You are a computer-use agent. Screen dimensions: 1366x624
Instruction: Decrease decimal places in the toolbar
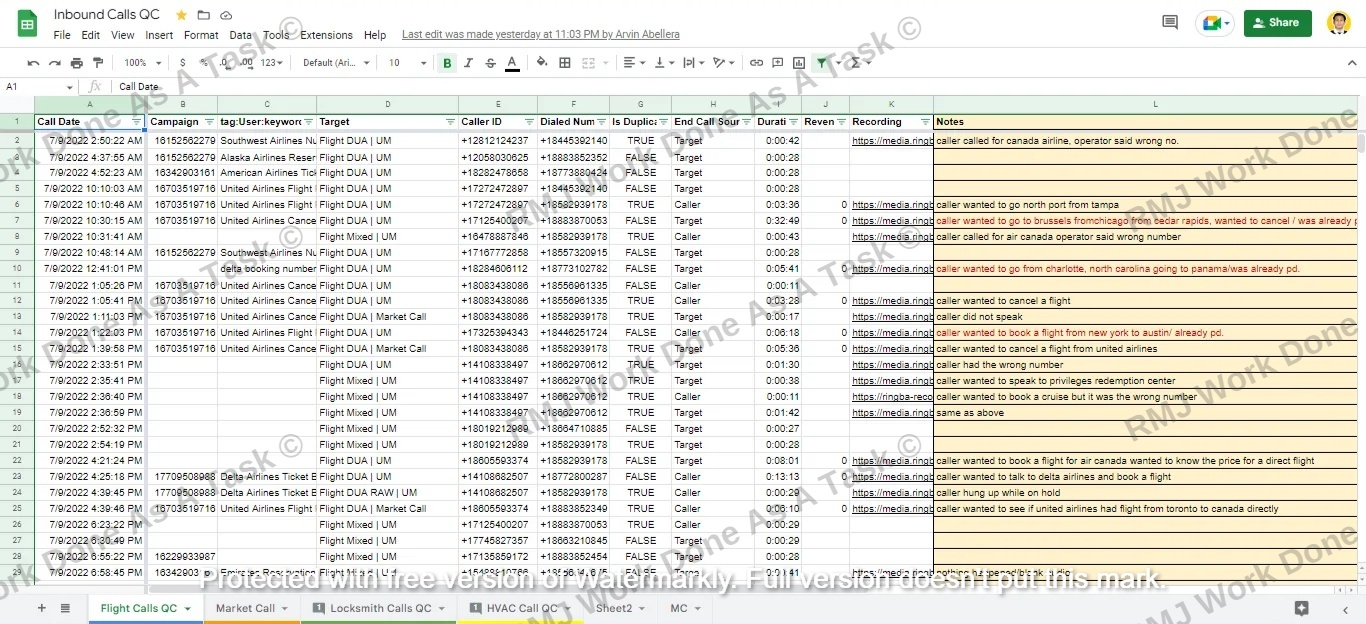(224, 63)
